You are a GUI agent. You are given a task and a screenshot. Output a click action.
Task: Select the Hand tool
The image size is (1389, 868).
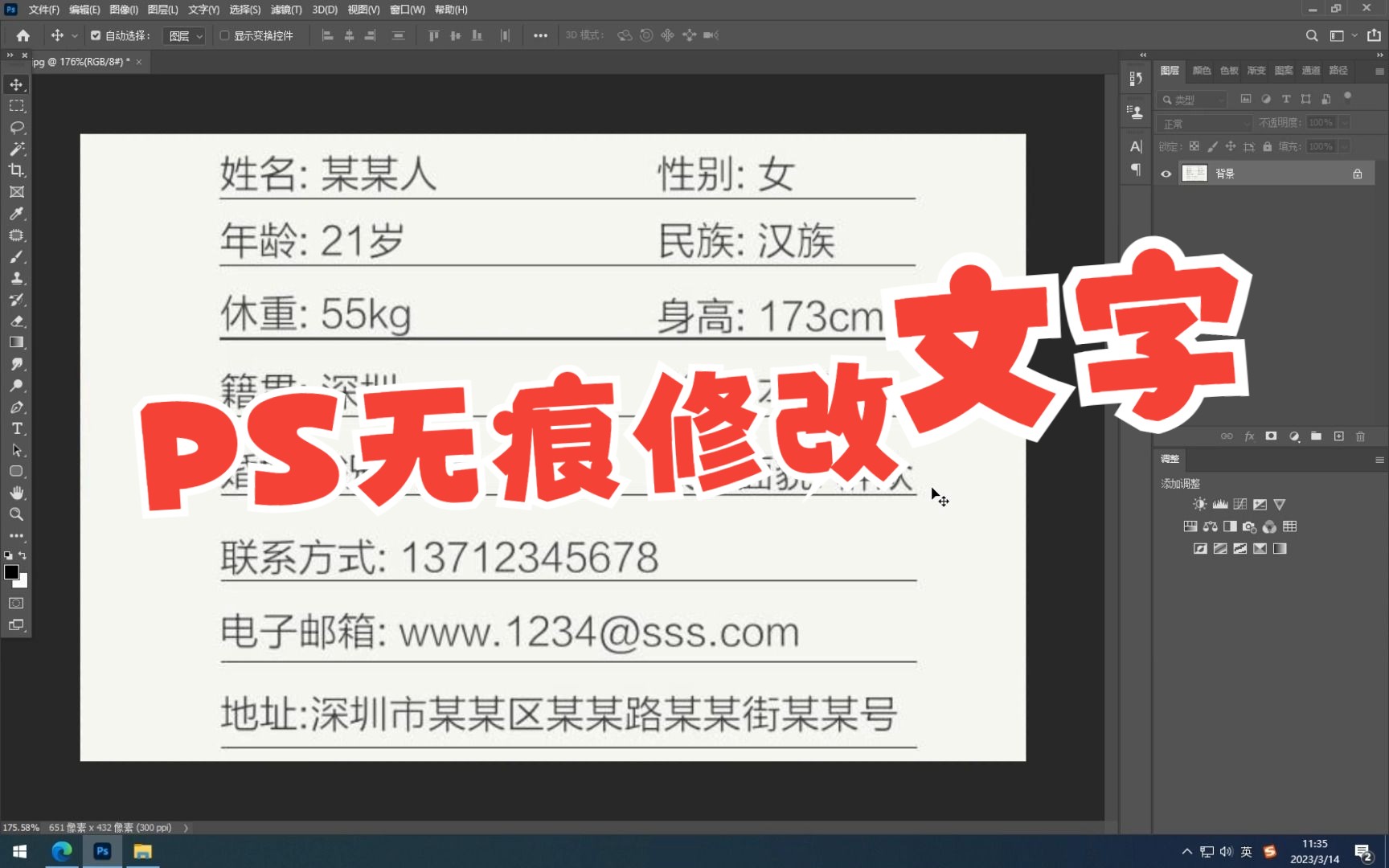point(16,493)
